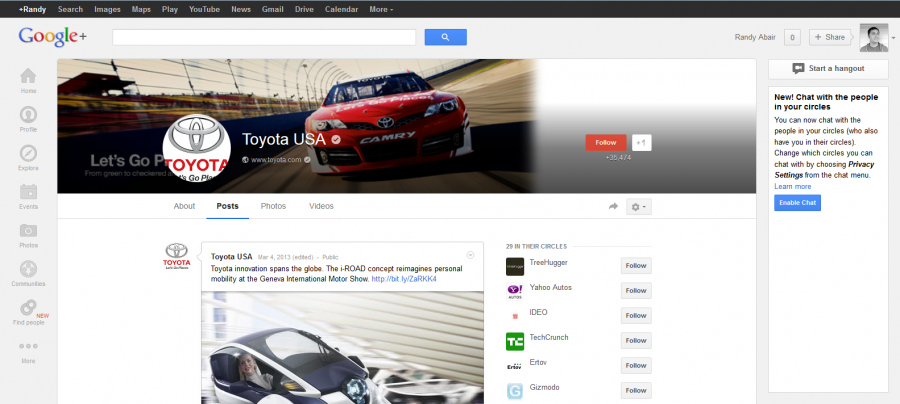Screen dimensions: 900x404
Task: Switch to the Photos tab
Action: (273, 206)
